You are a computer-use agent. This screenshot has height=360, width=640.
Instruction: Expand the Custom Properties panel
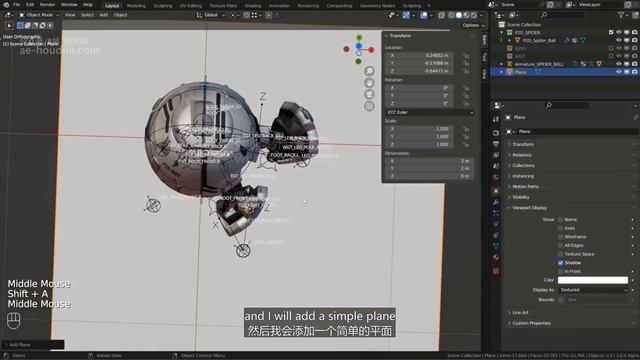531,323
